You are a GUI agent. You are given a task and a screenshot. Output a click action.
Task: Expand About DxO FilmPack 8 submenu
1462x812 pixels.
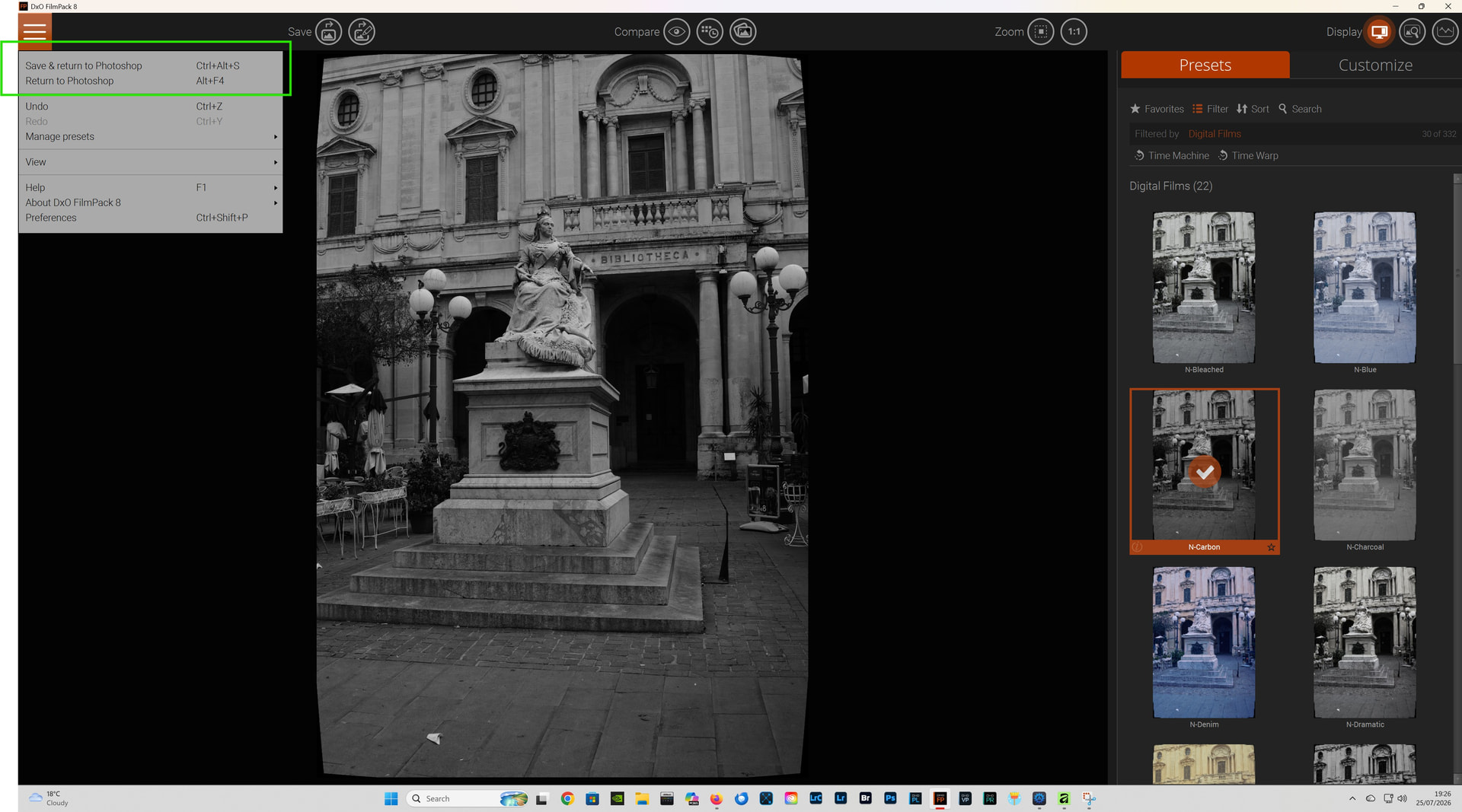point(151,202)
